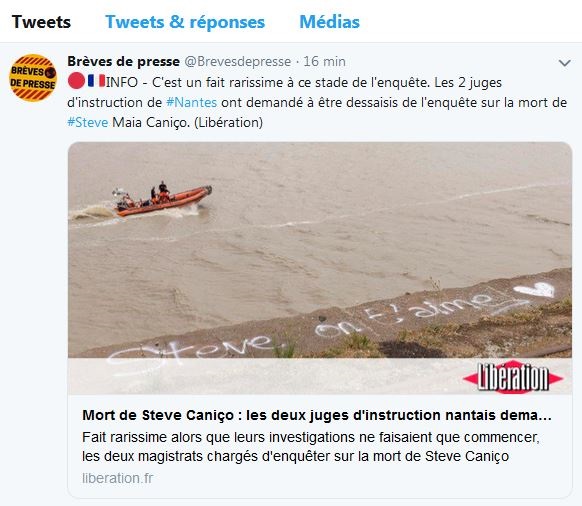Click the red circle emoji in tweet
582x506 pixels.
(x=76, y=81)
